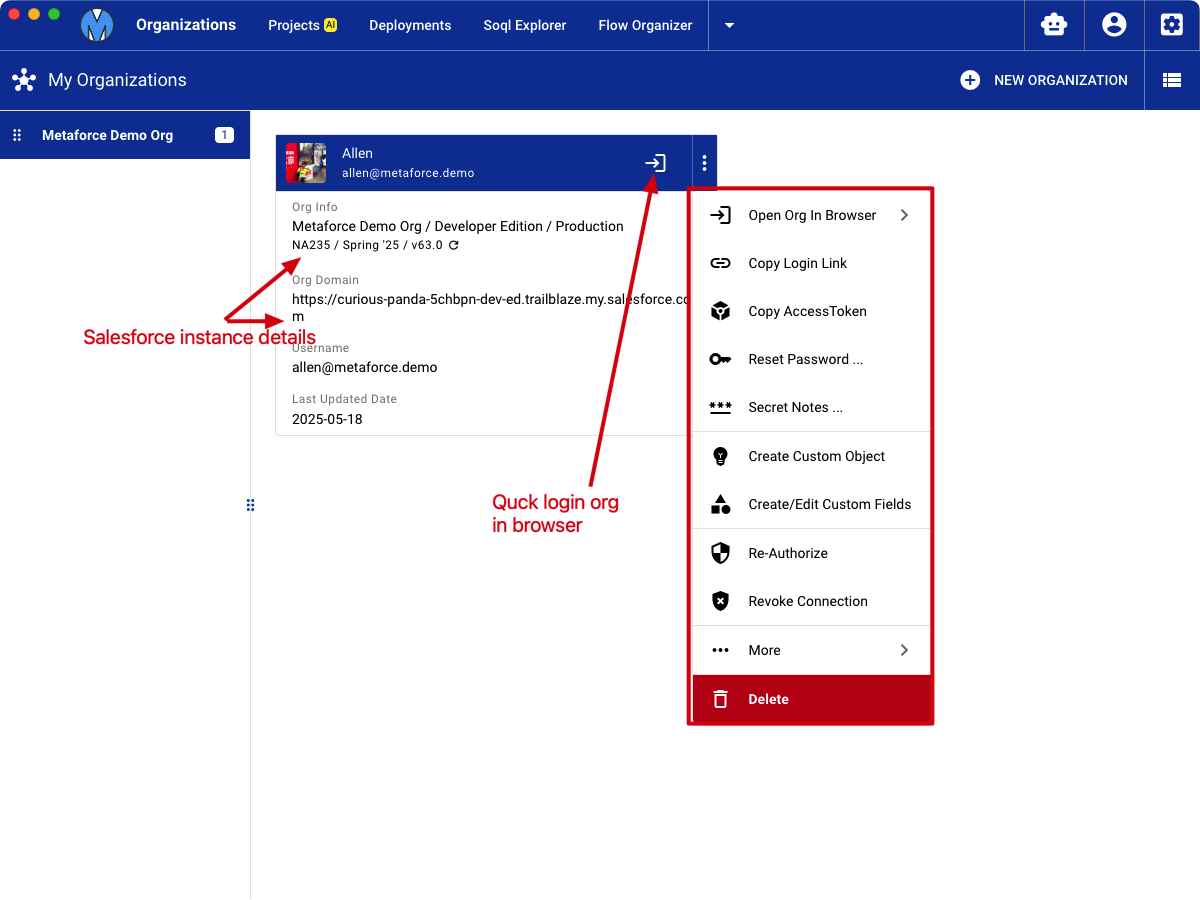Image resolution: width=1200 pixels, height=900 pixels.
Task: Open the Organizations tab
Action: (x=186, y=25)
